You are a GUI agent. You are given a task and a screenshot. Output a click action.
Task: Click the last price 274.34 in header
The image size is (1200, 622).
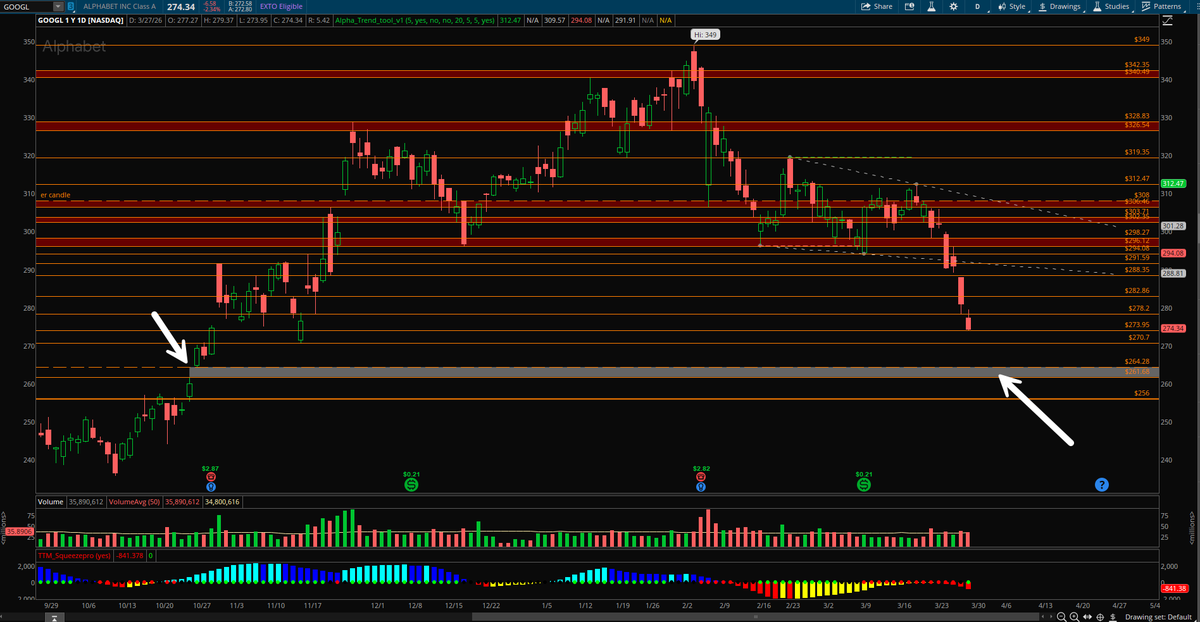click(x=181, y=7)
